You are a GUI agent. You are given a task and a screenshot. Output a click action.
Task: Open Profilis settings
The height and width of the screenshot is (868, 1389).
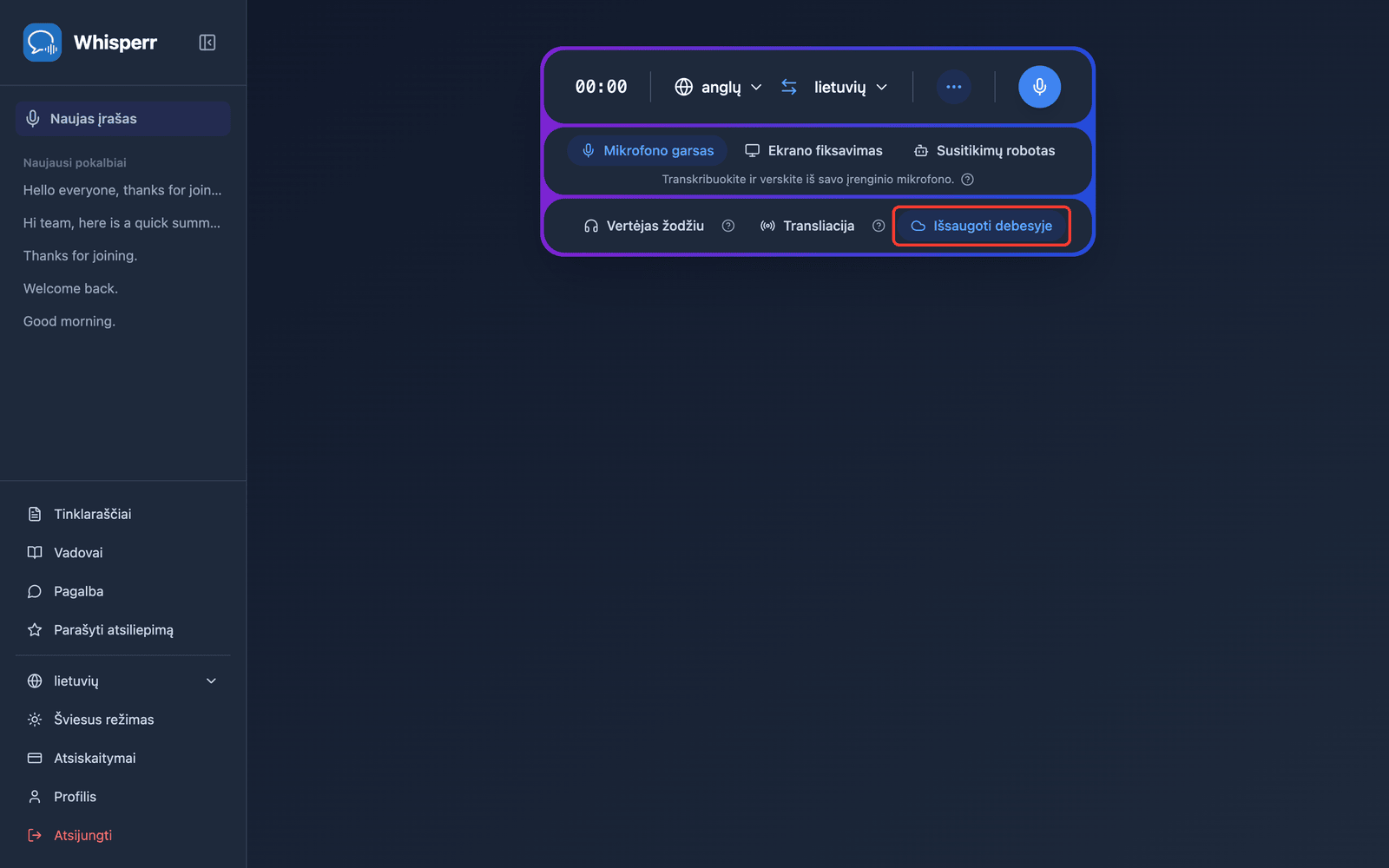(x=122, y=797)
